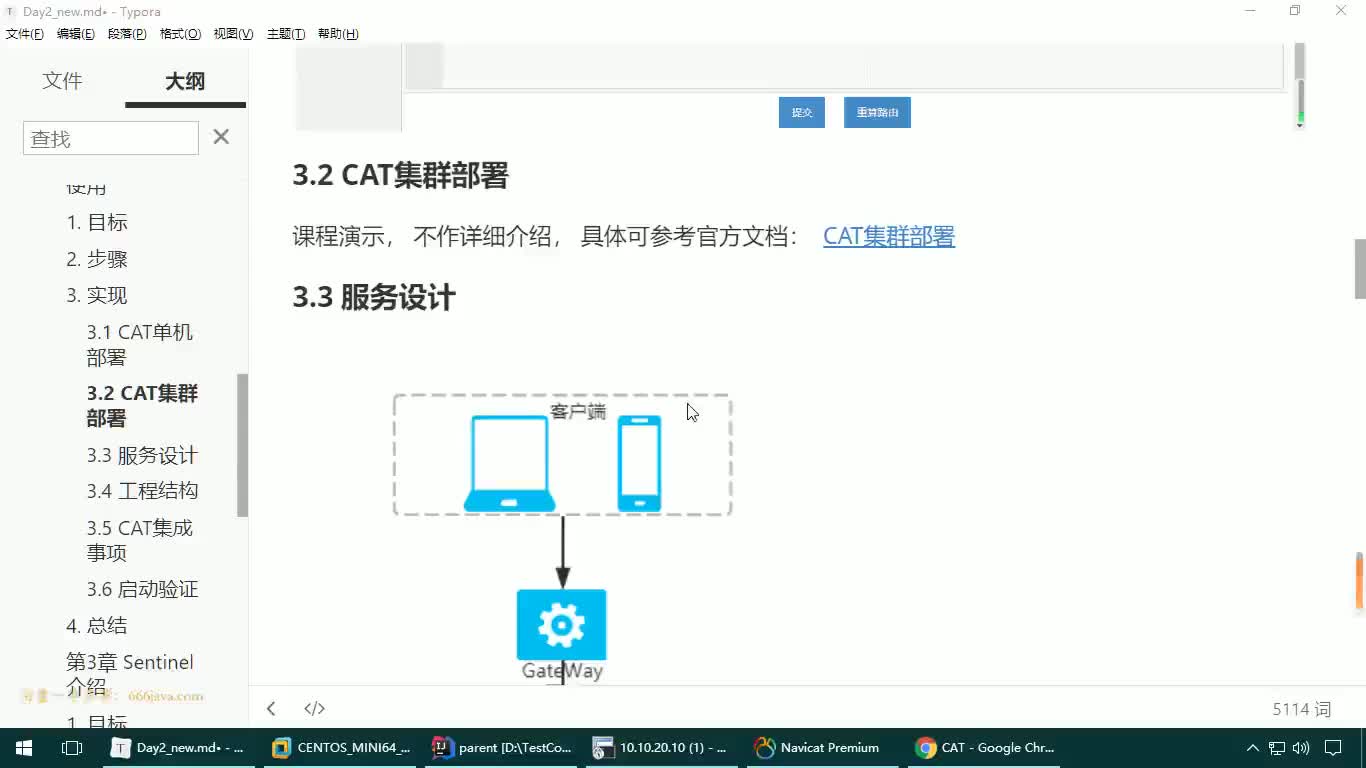Click the 3.3 服务设计 heading
Viewport: 1366px width, 768px height.
tap(374, 297)
